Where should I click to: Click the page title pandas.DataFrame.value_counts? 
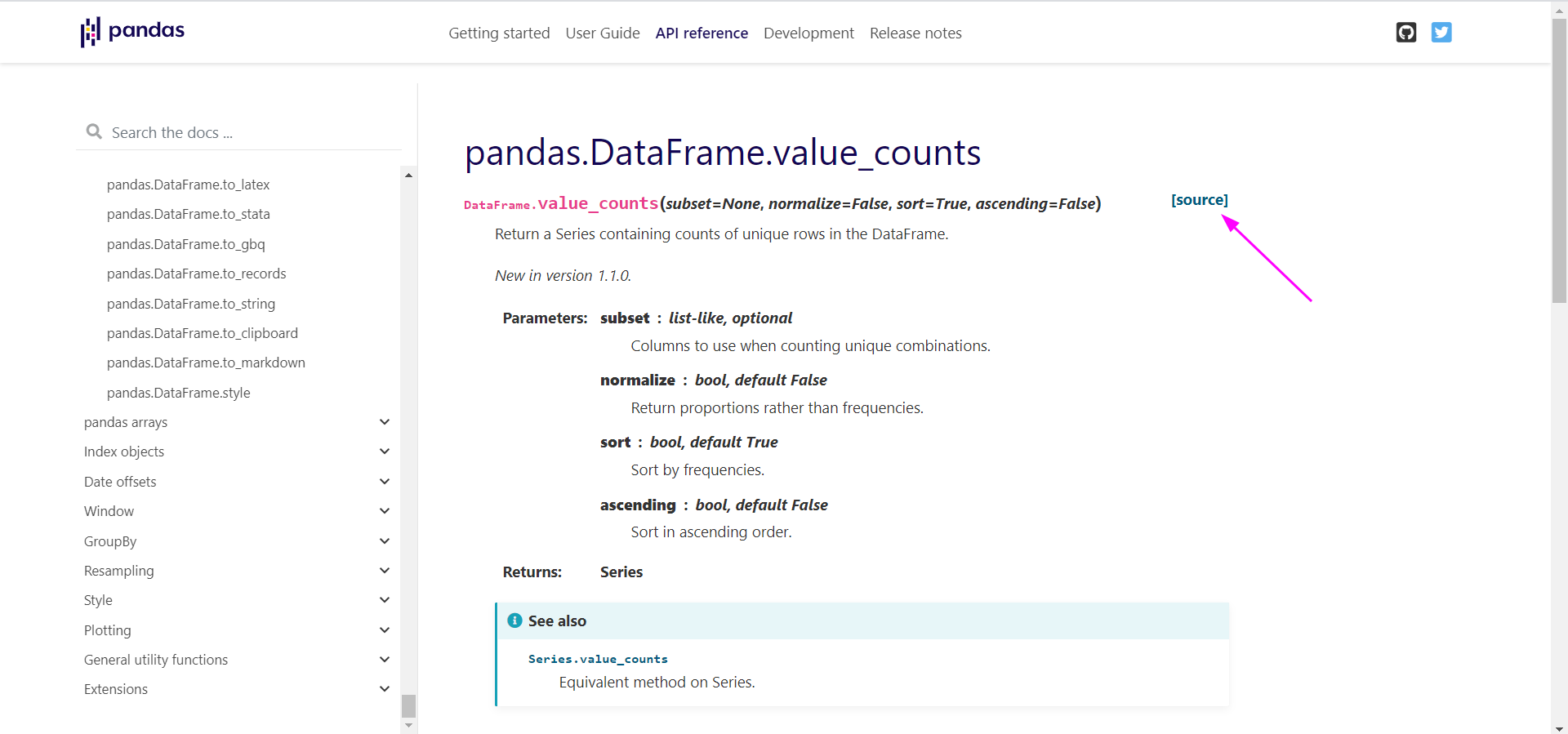point(723,153)
